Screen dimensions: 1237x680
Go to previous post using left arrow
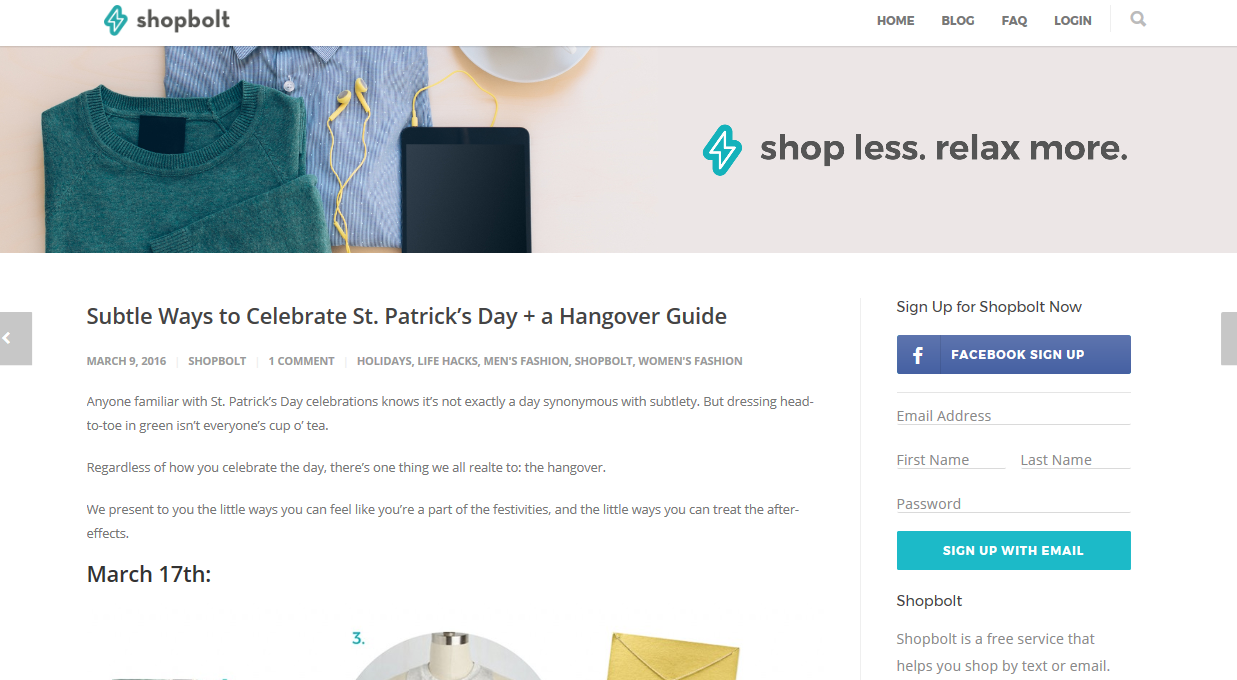tap(15, 338)
